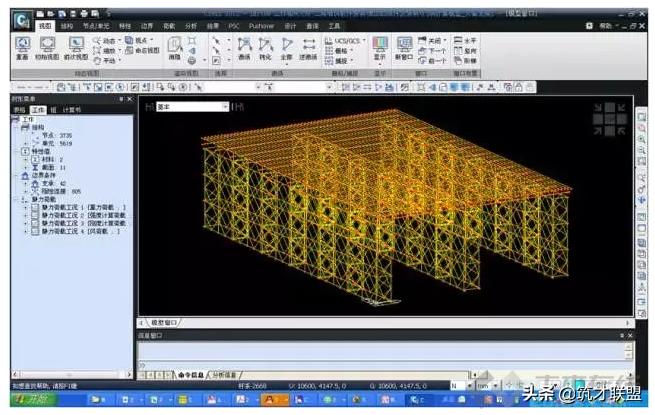
Task: Pin the tree menu panel
Action: 121,99
